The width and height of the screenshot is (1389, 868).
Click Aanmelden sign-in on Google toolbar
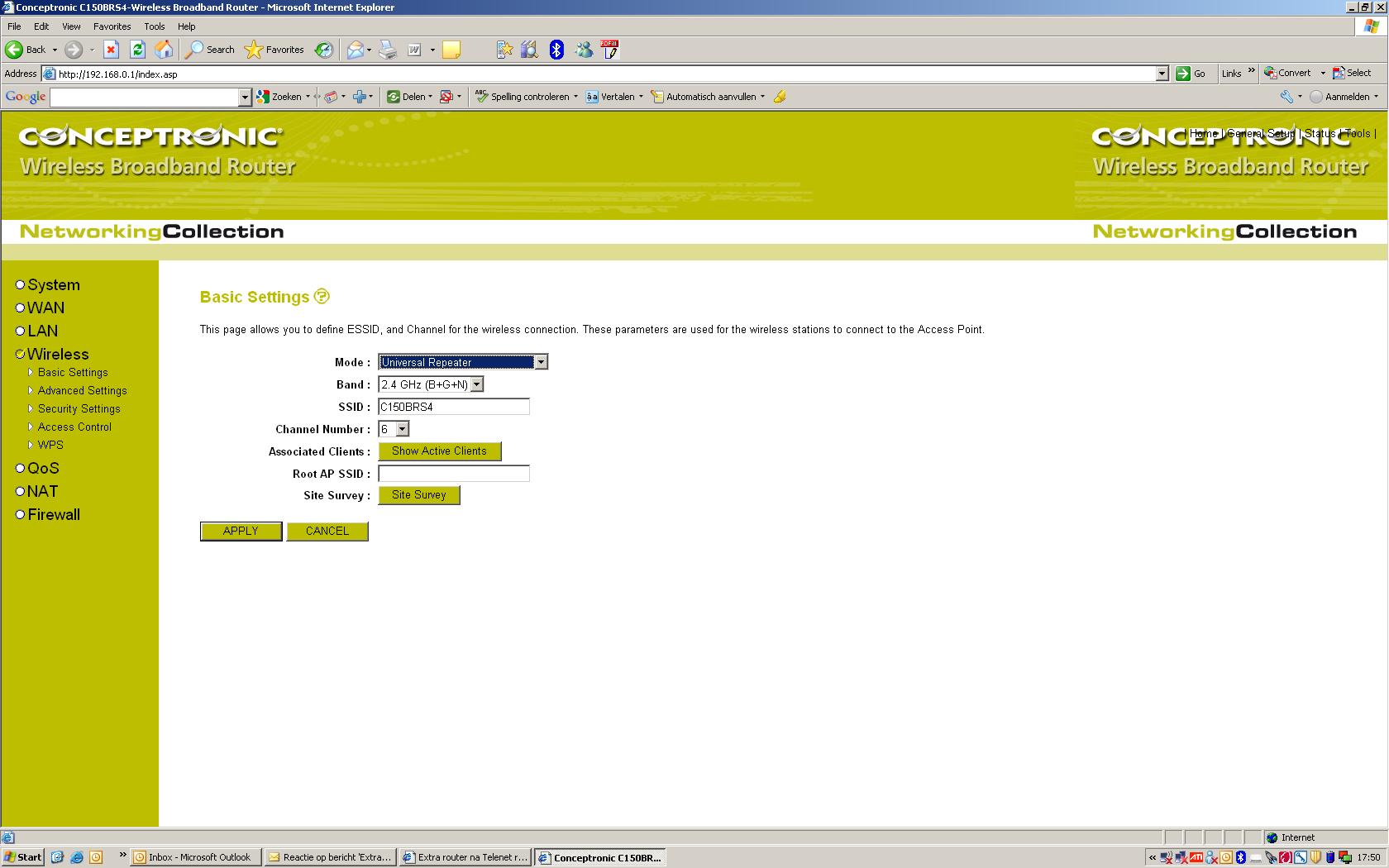coord(1339,97)
